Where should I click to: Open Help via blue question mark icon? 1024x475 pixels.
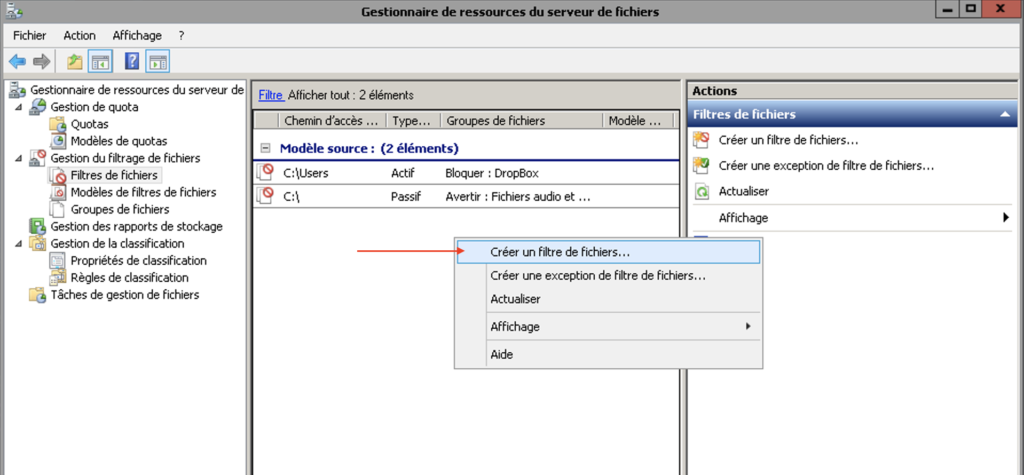[x=132, y=62]
